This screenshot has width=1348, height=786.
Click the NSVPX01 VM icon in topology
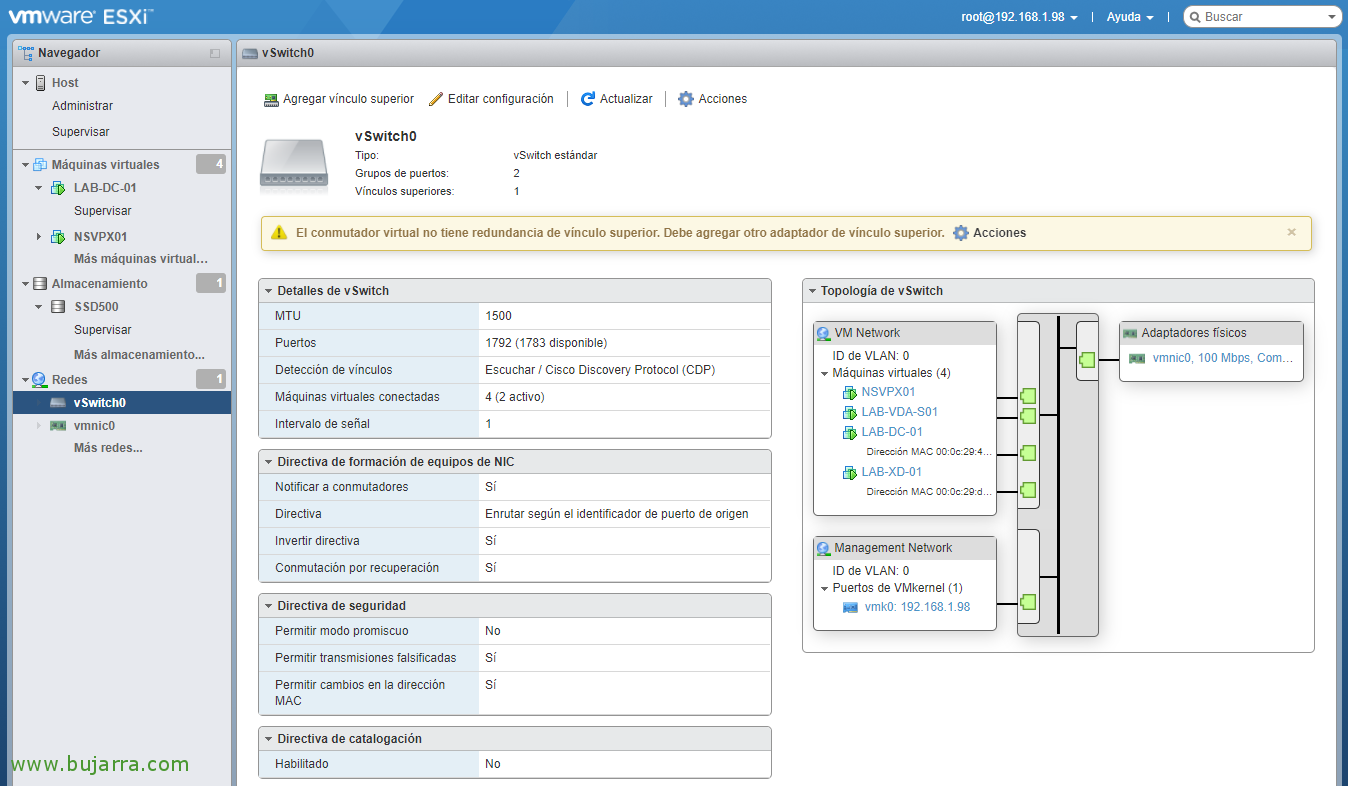tap(850, 392)
